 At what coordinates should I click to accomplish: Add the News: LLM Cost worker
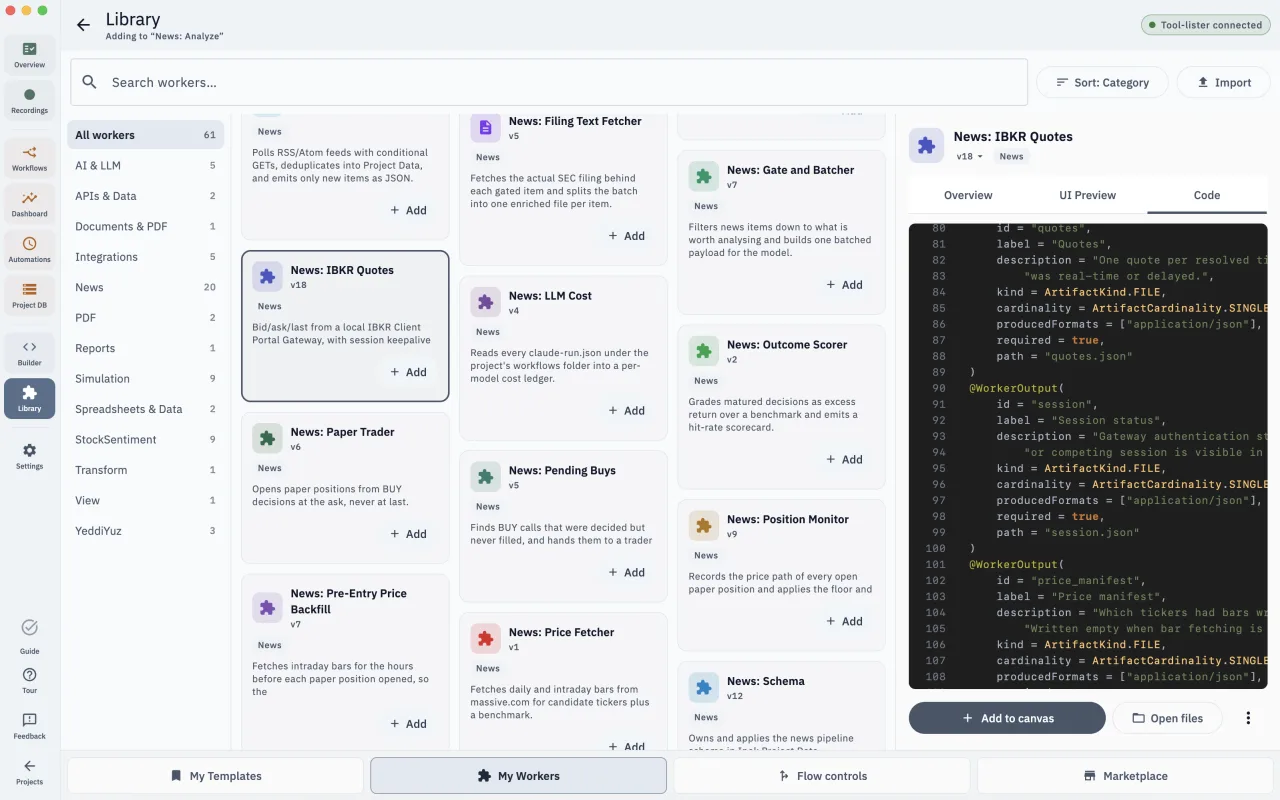tap(626, 411)
